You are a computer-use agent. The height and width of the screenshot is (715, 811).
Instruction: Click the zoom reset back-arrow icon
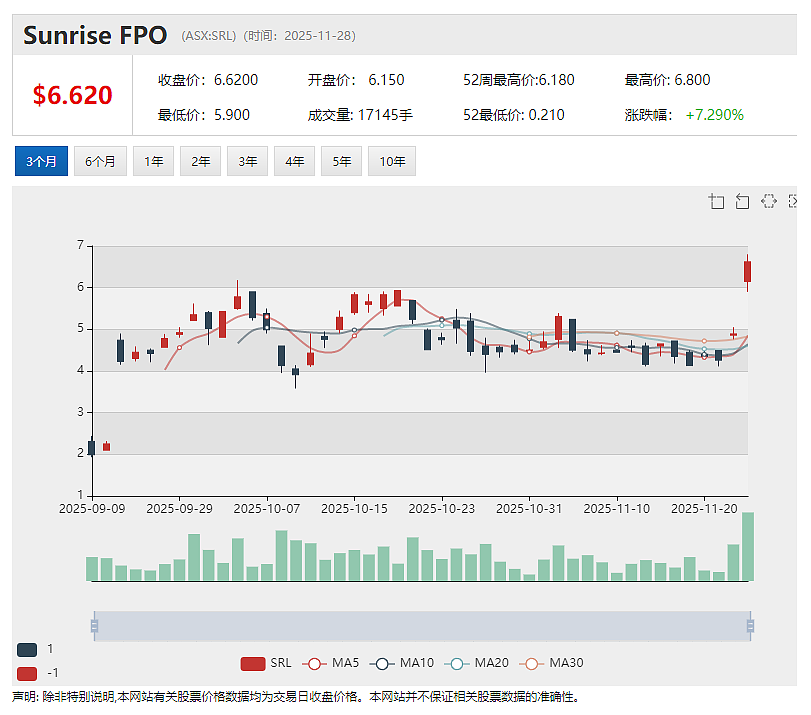pyautogui.click(x=743, y=201)
